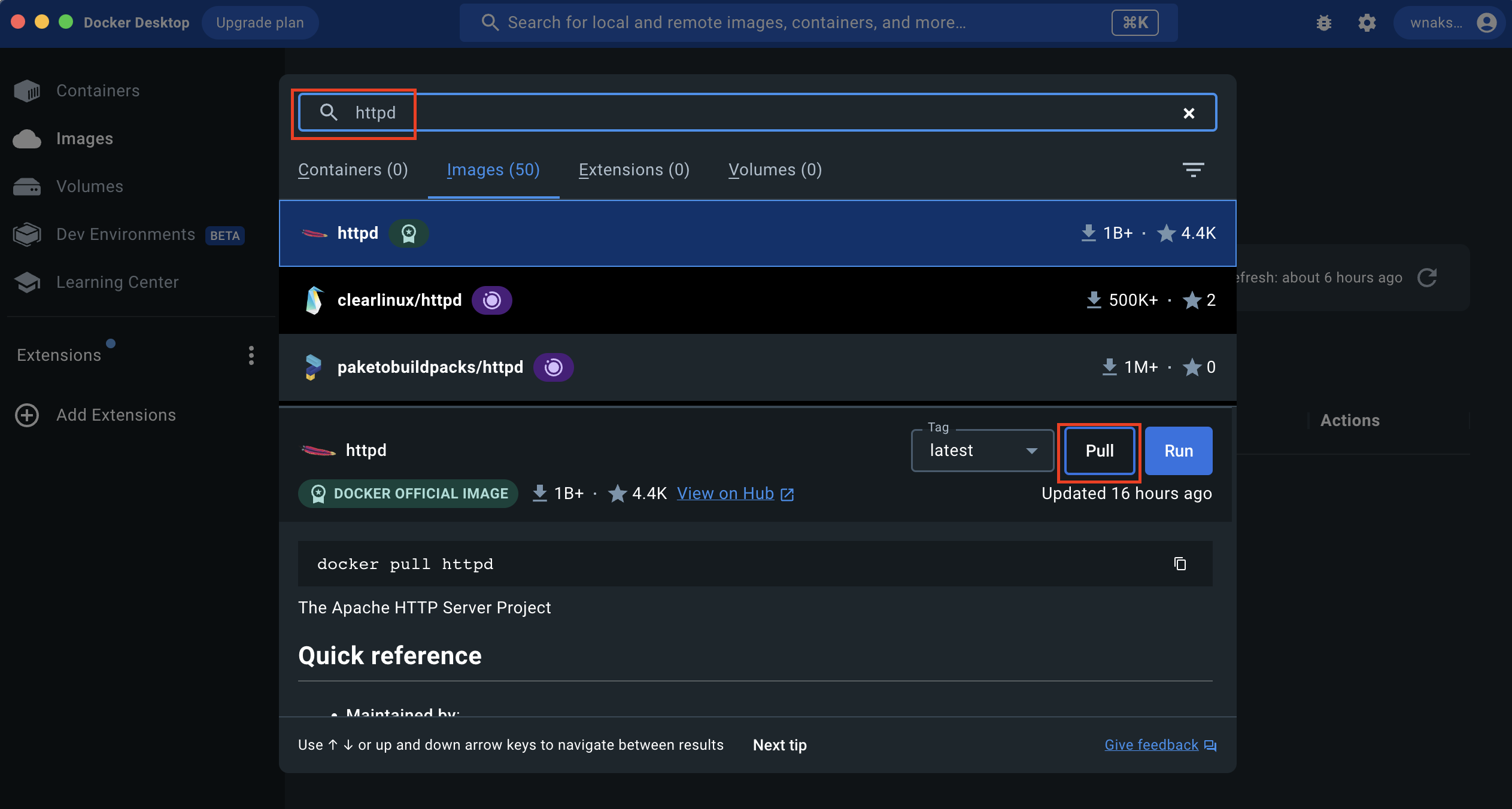Open Extensions three-dot menu in sidebar
The image size is (1512, 809).
(x=251, y=355)
